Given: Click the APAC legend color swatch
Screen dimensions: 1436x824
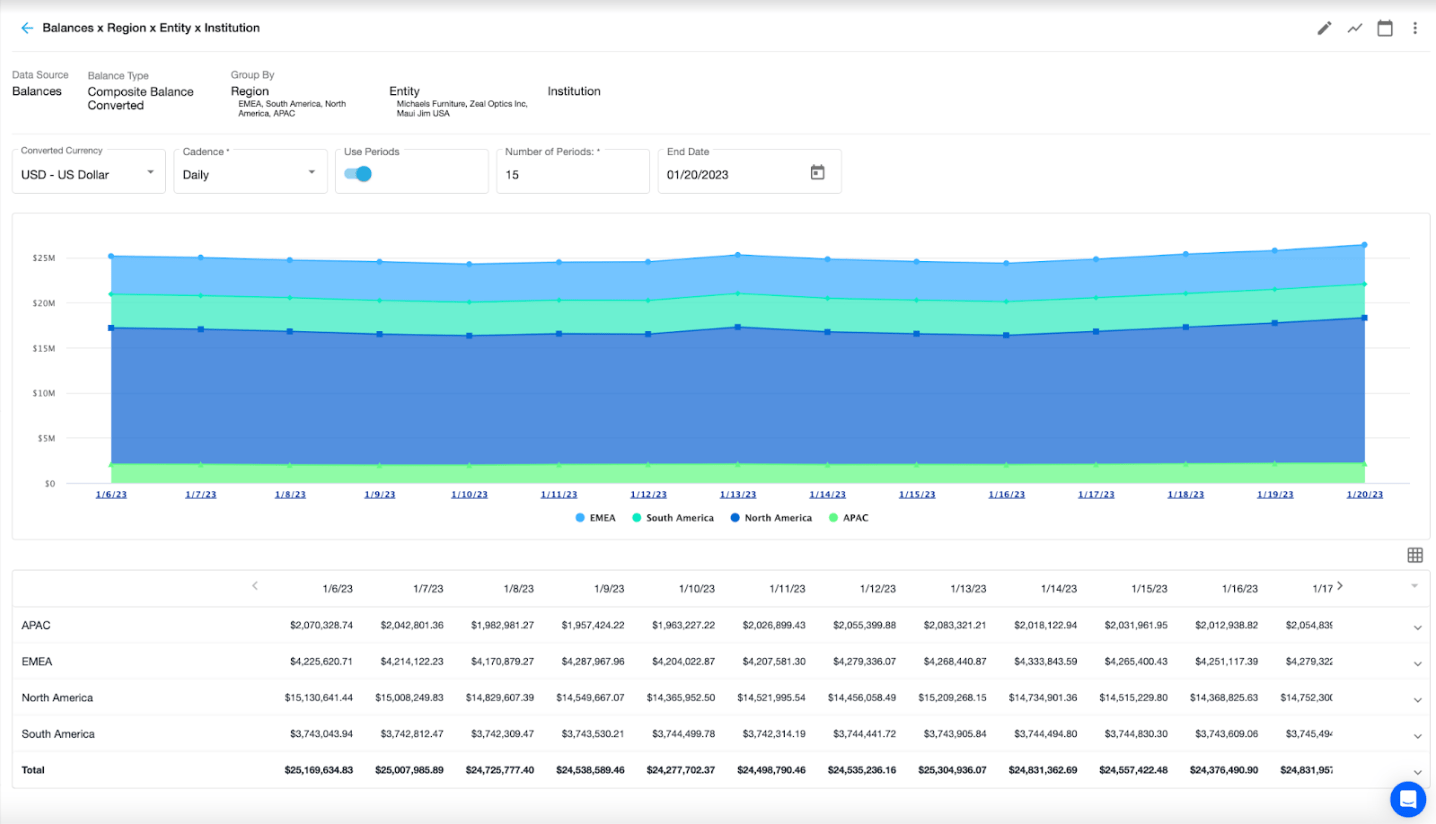Looking at the screenshot, I should click(x=835, y=518).
